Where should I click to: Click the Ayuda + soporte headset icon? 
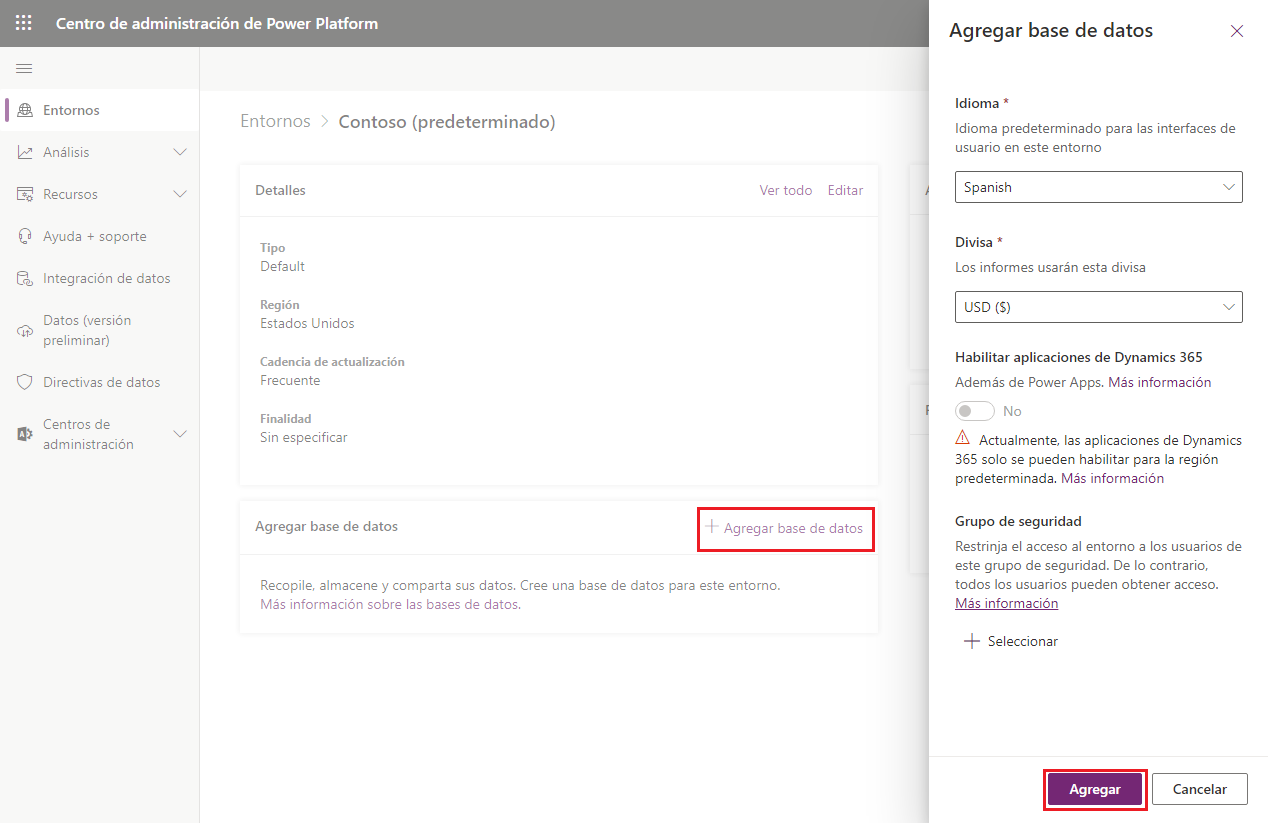point(25,236)
